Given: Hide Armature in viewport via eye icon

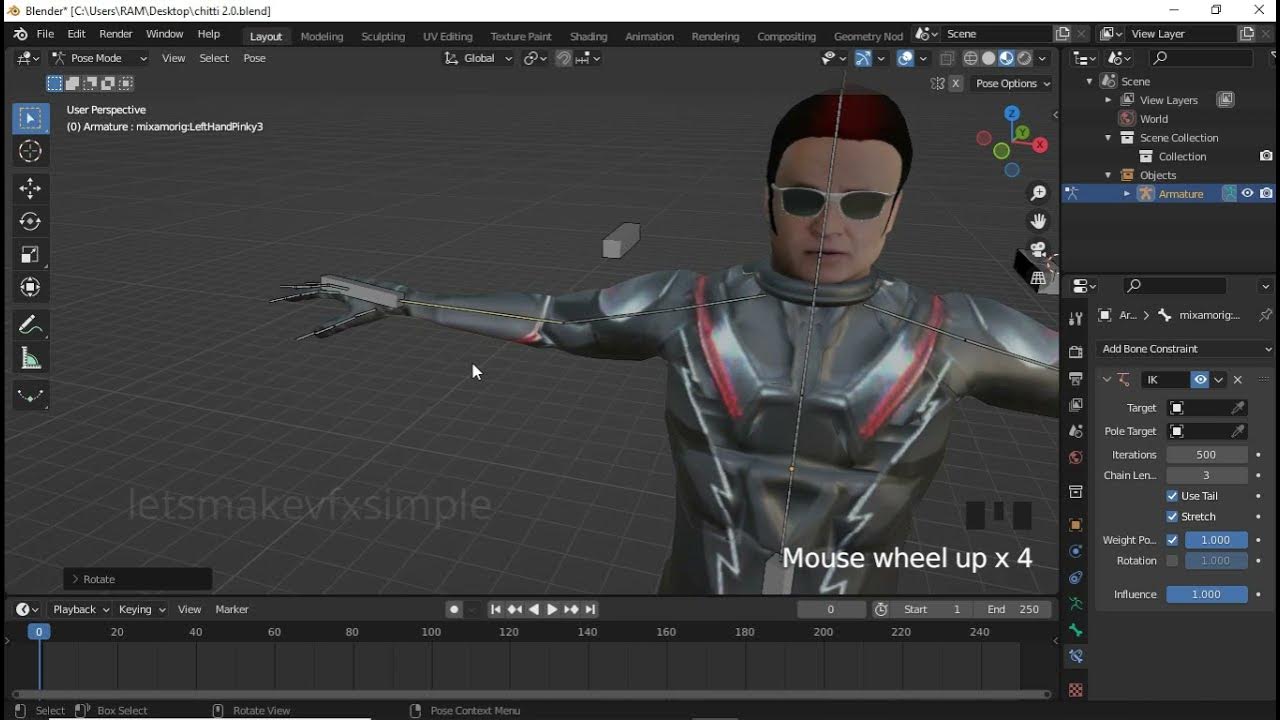Looking at the screenshot, I should coord(1247,194).
